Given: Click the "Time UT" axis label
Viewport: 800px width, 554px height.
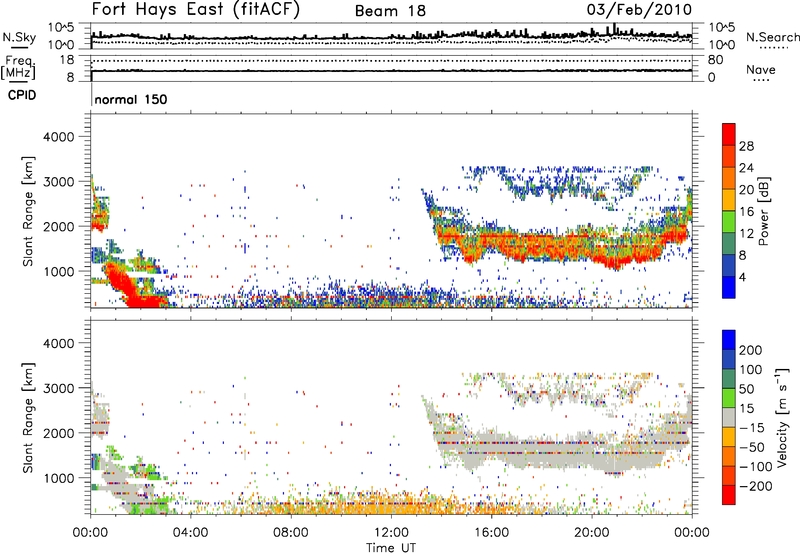Looking at the screenshot, I should 391,548.
